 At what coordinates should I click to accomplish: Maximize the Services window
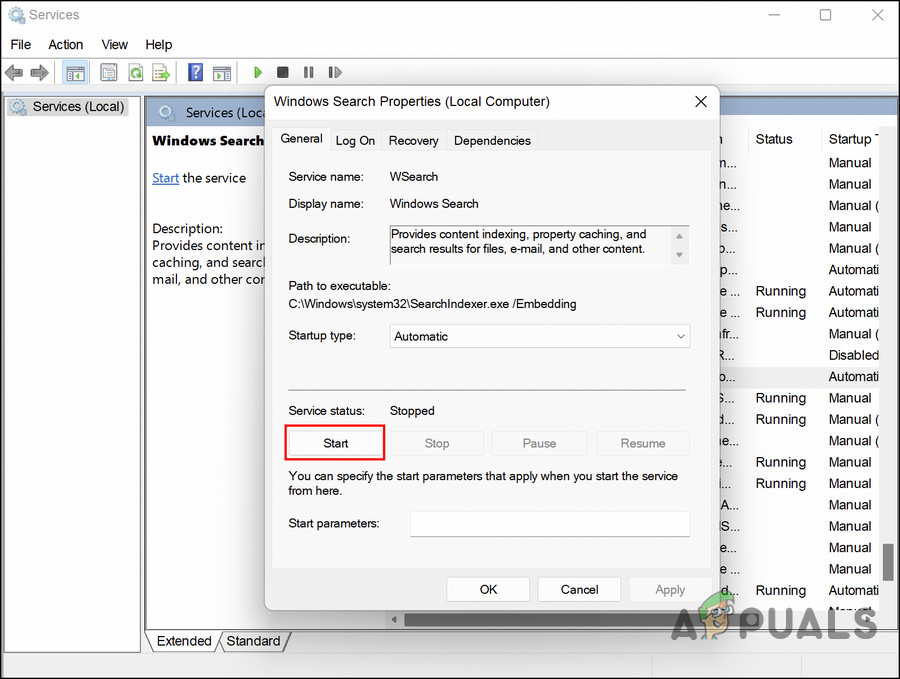point(825,15)
